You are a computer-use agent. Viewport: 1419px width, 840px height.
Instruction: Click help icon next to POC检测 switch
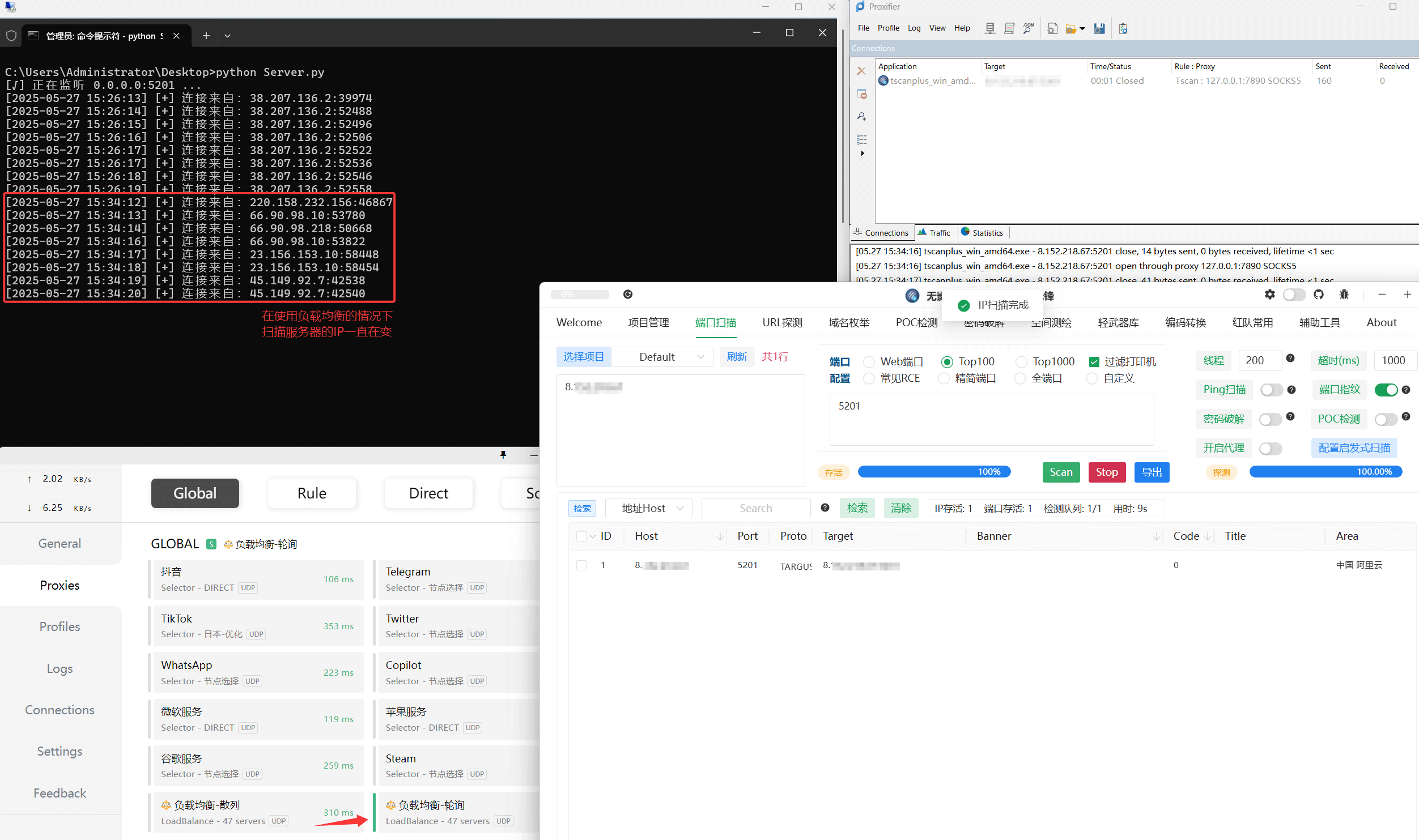click(x=1406, y=416)
